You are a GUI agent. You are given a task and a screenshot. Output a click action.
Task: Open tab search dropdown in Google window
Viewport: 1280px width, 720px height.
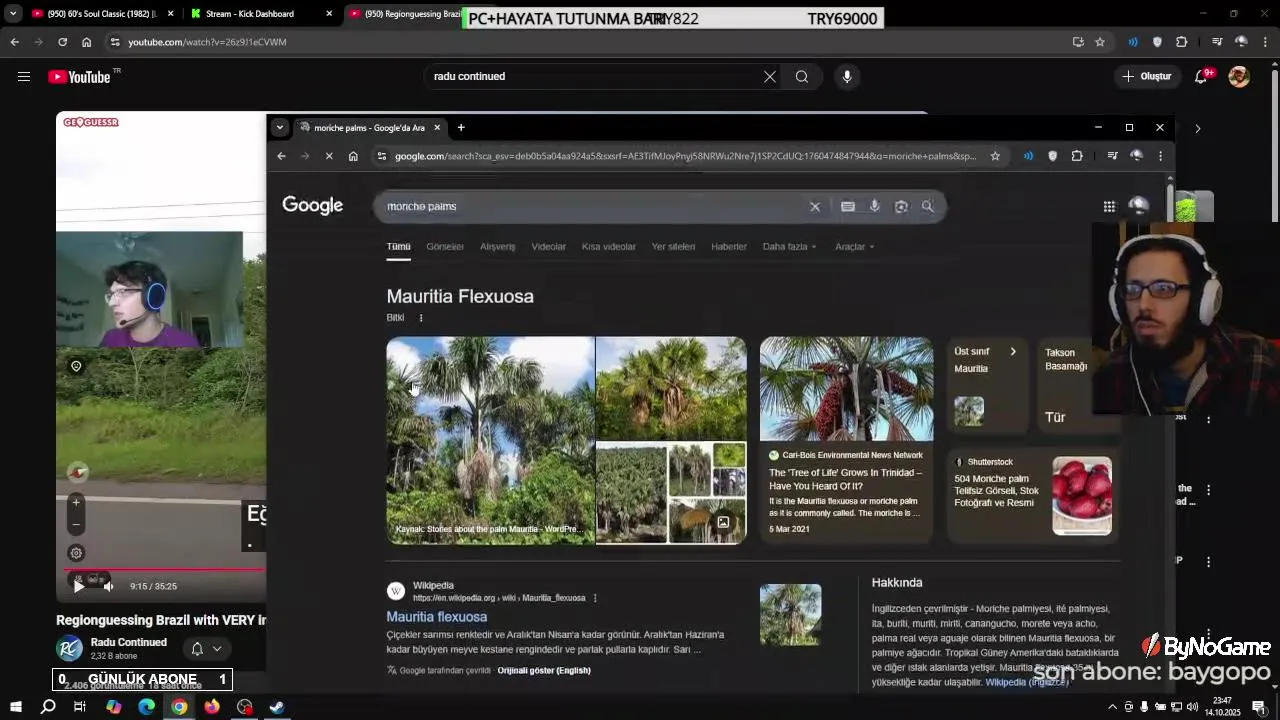[280, 128]
